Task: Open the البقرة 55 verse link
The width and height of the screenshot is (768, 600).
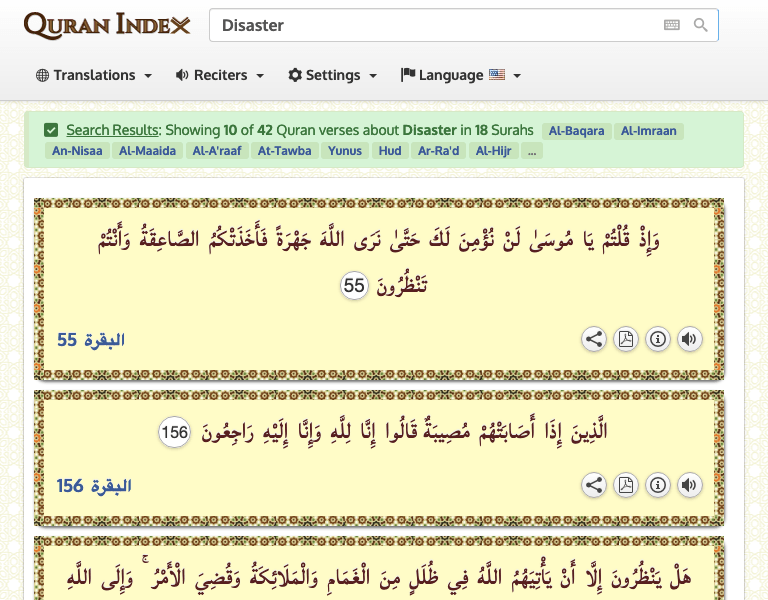Action: [x=91, y=339]
